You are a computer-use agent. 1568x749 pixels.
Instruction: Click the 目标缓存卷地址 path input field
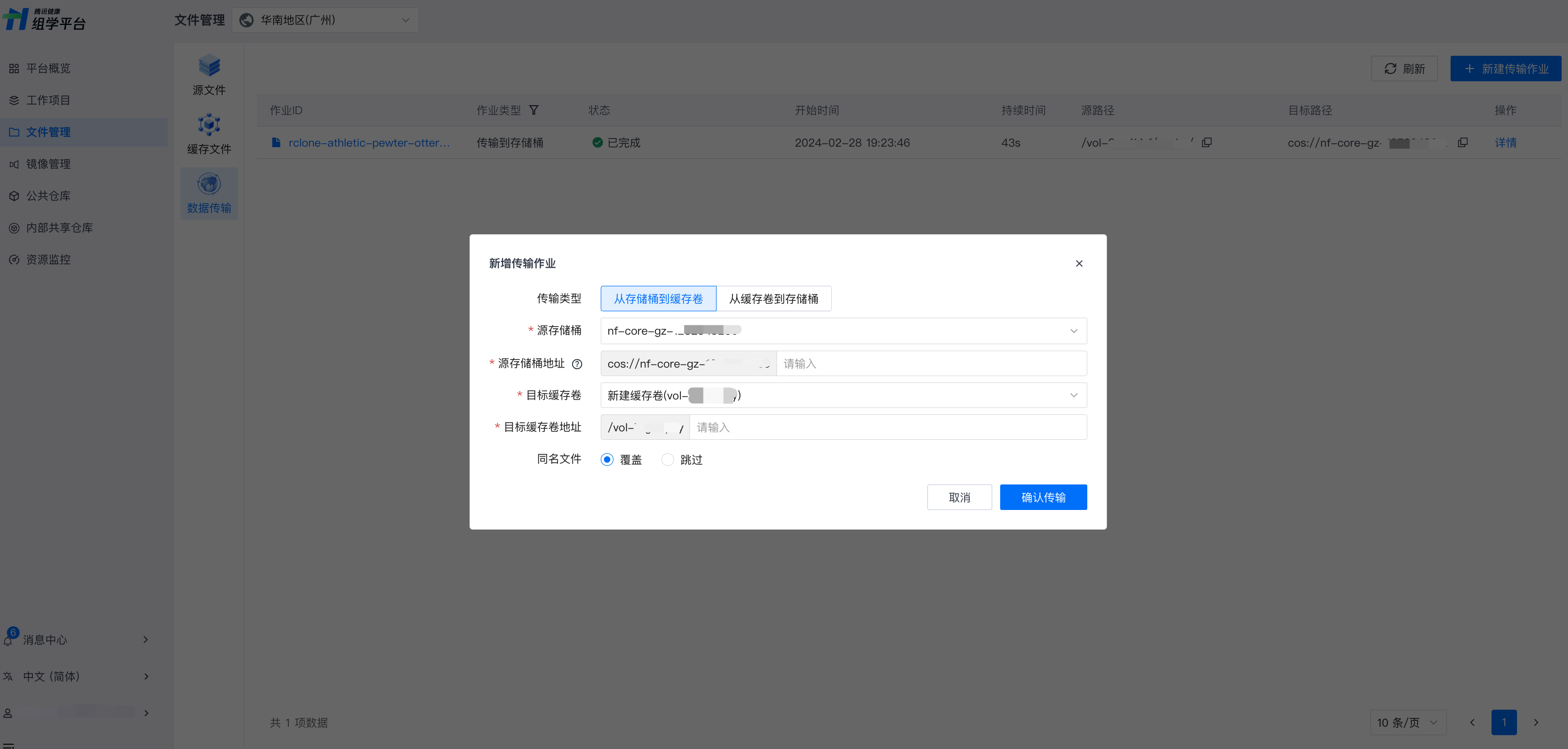[x=887, y=428]
